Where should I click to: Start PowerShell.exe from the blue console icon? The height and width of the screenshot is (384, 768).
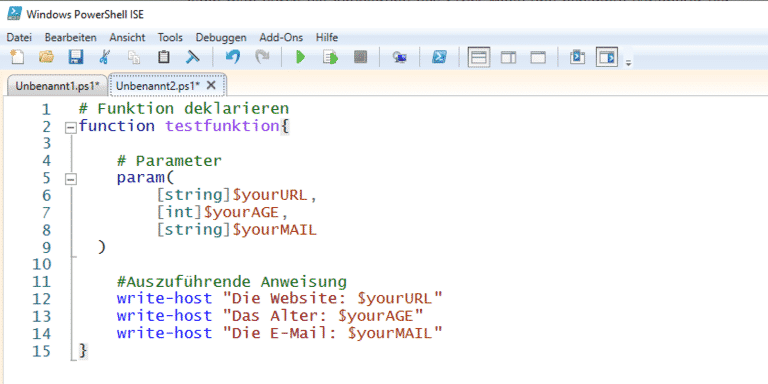click(x=439, y=57)
